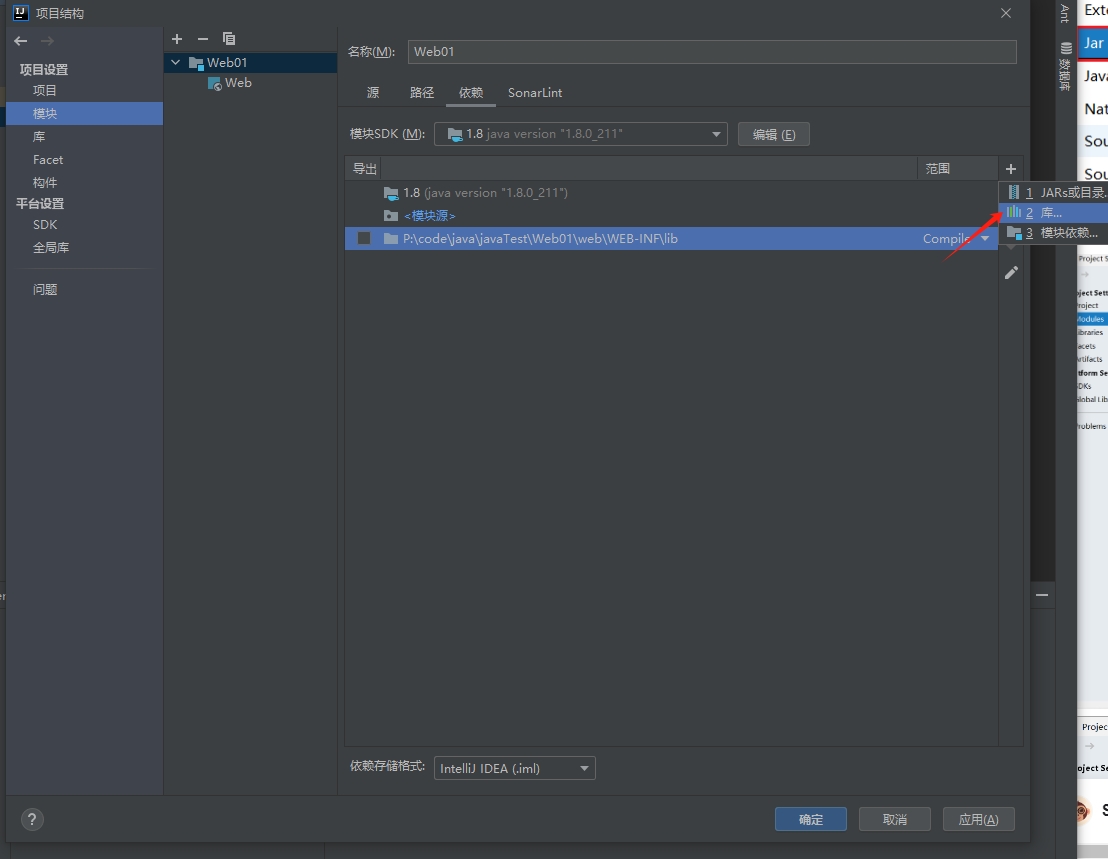Switch to the Dependencies (依赖) tab
Viewport: 1108px width, 859px height.
click(x=471, y=93)
